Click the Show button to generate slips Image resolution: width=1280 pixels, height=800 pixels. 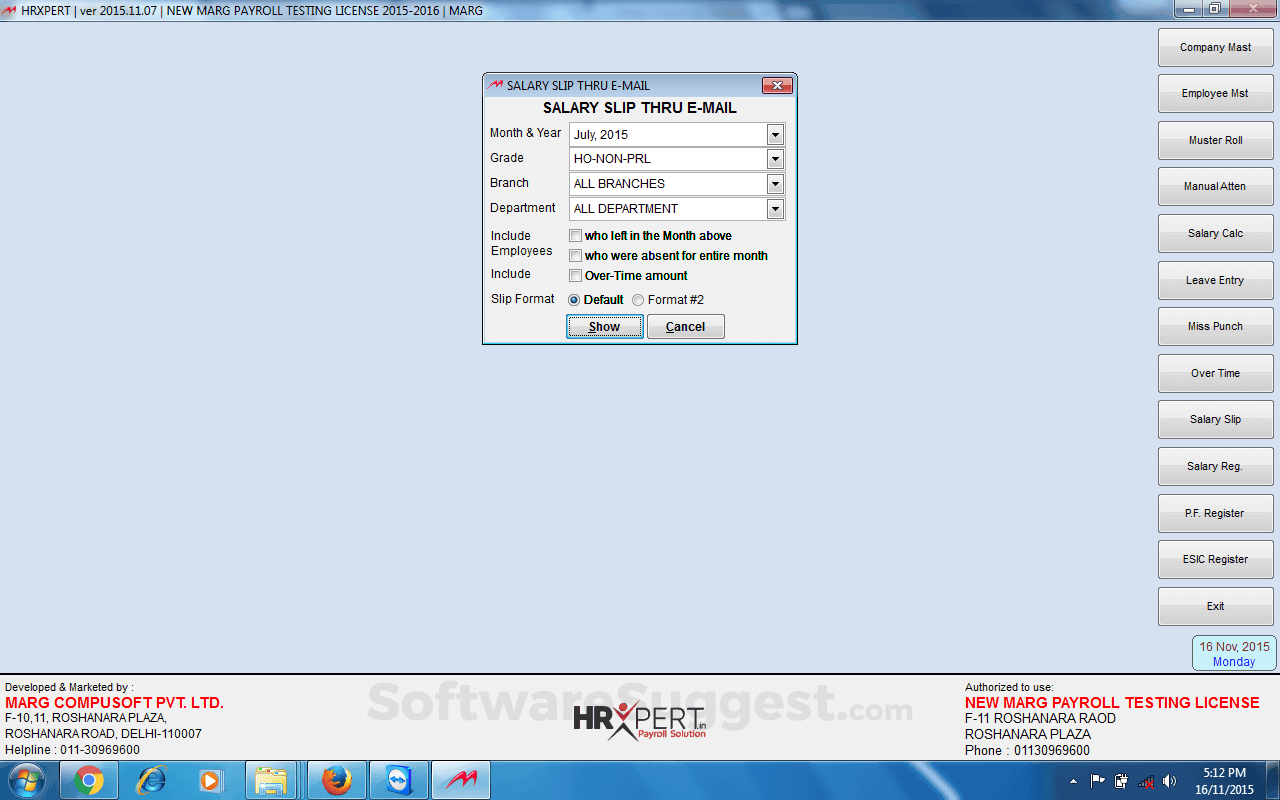click(604, 326)
